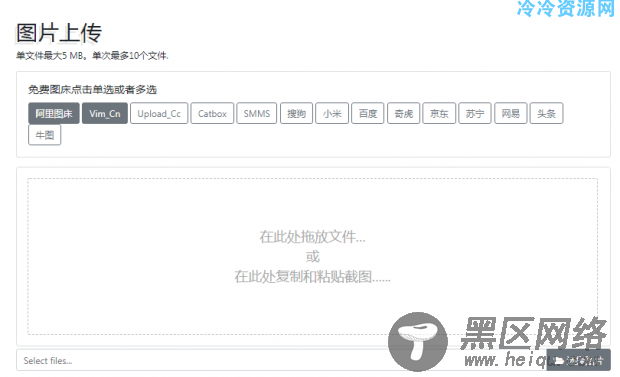620x377 pixels.
Task: Enable the Upload_Cc image host
Action: 159,114
